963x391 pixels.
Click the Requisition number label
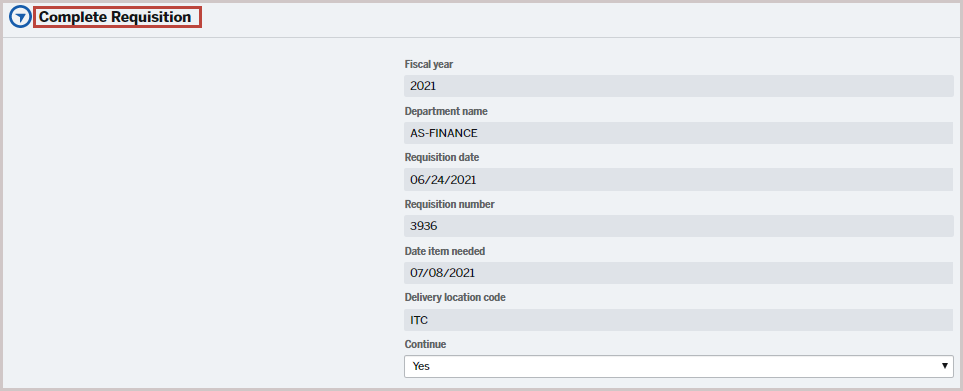(450, 204)
